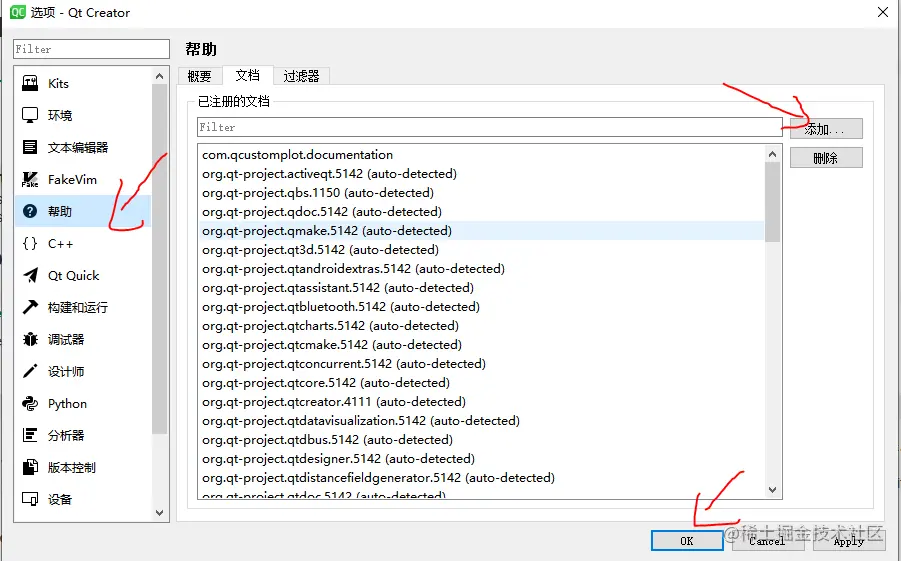Select the Kits category icon
901x561 pixels.
click(x=30, y=83)
